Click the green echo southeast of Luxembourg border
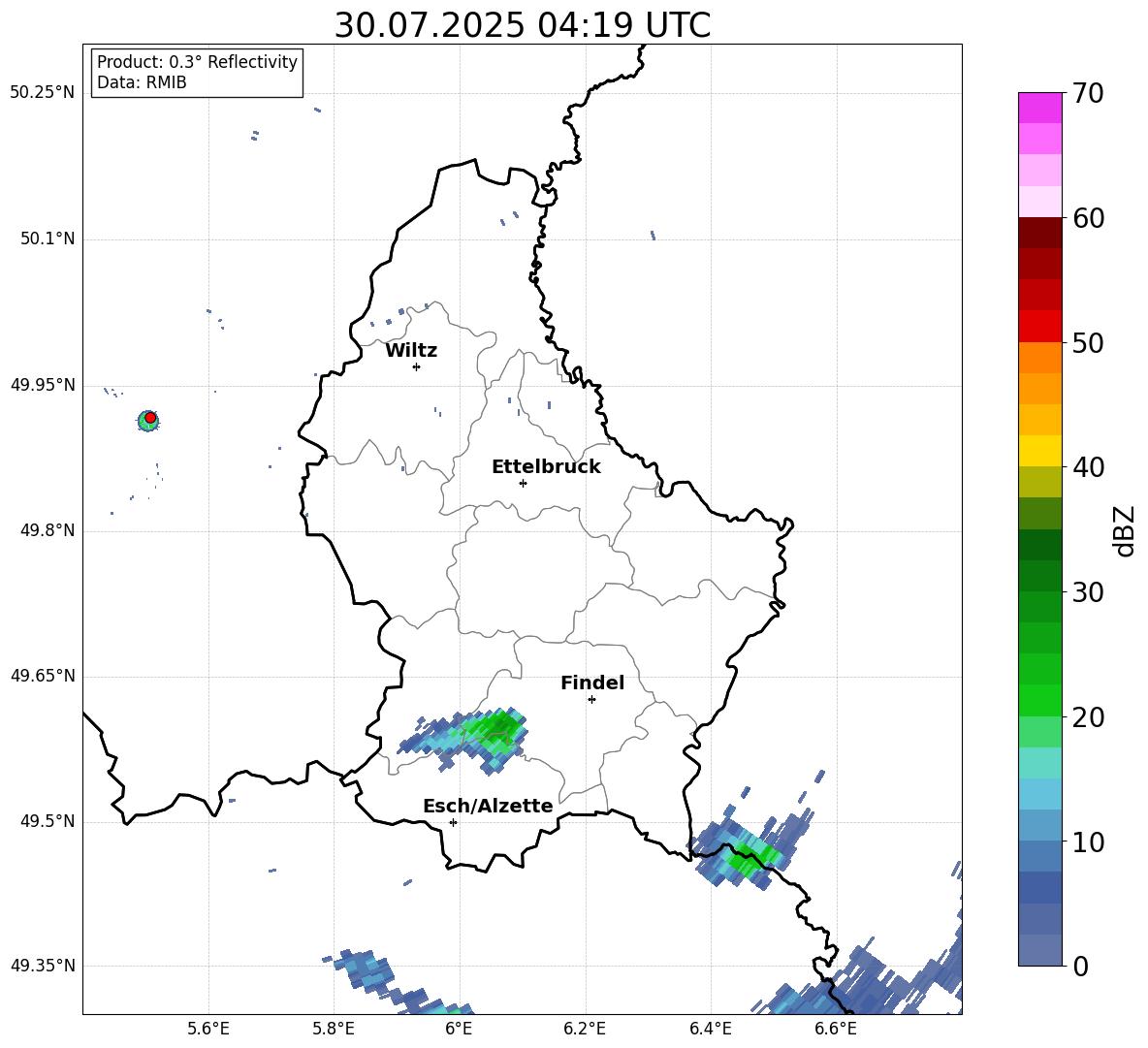Viewport: 1148px width, 1048px height. [750, 856]
